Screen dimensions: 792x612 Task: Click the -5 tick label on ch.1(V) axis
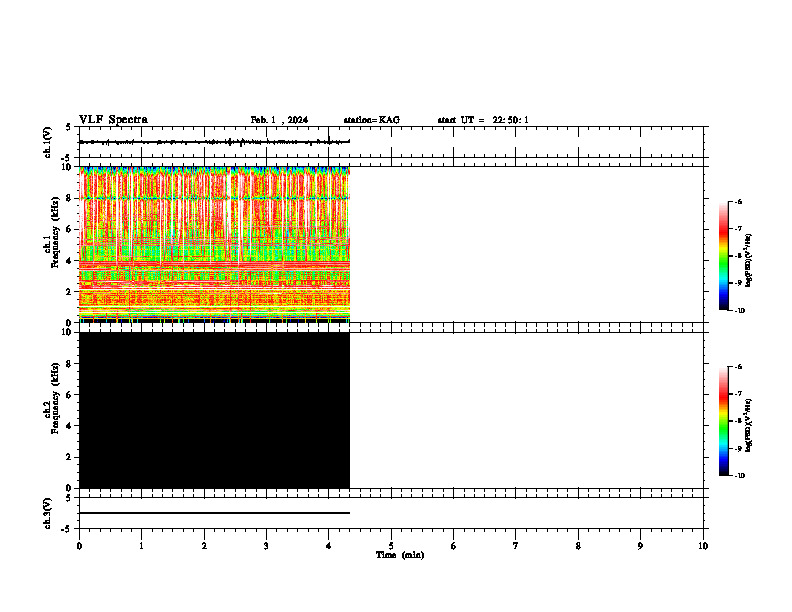67,158
